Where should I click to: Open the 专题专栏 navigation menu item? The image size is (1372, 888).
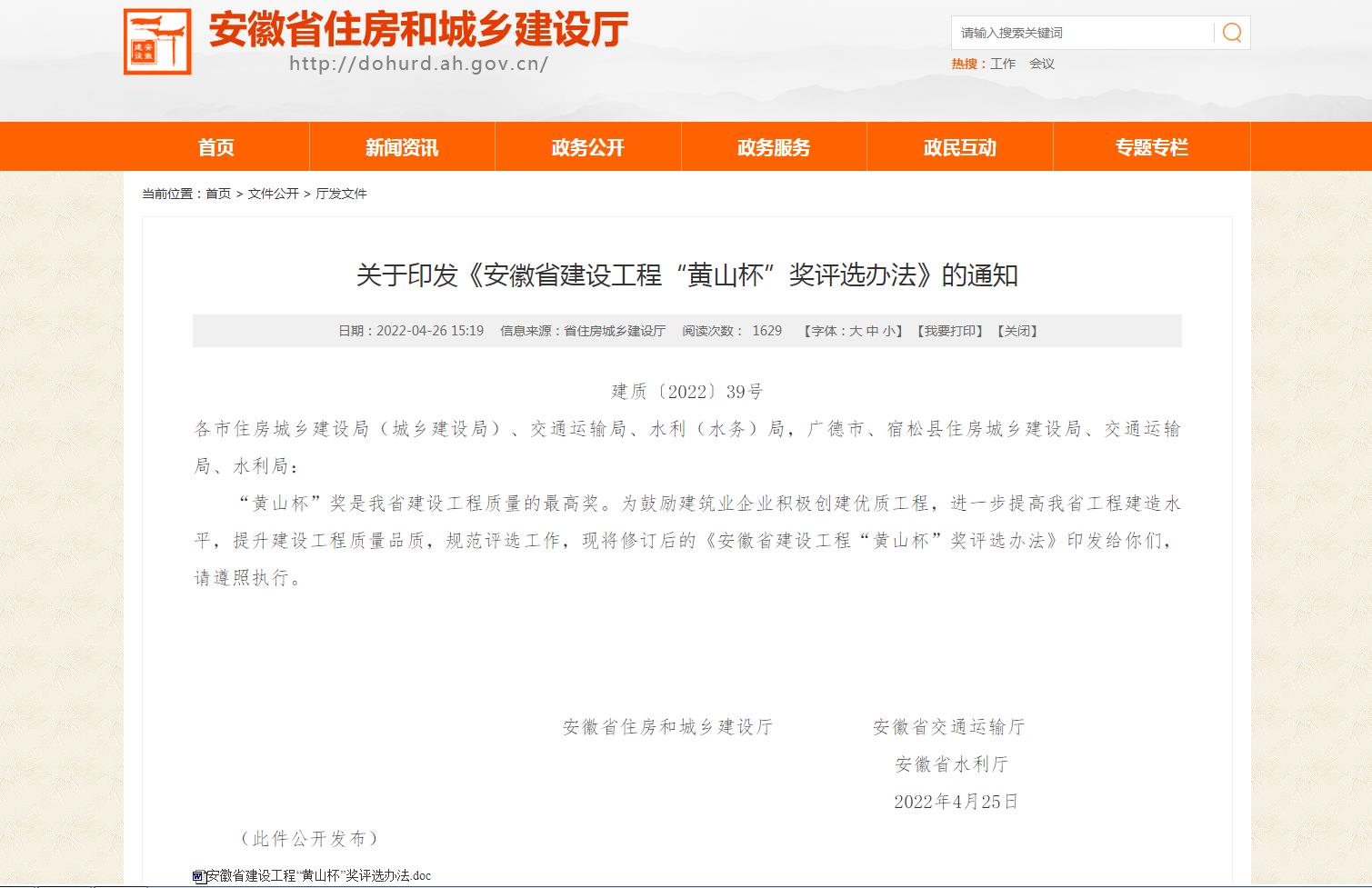pos(1151,146)
